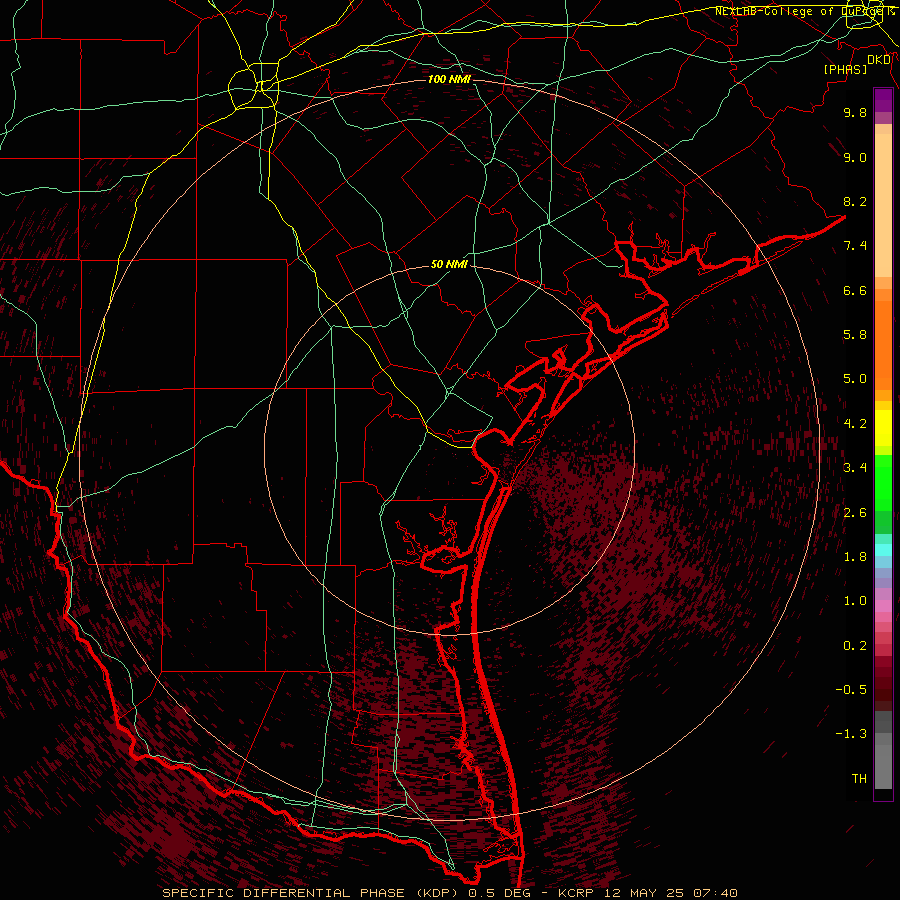Image resolution: width=900 pixels, height=900 pixels.
Task: Select the 7.4 value on the color scale
Action: pos(855,246)
